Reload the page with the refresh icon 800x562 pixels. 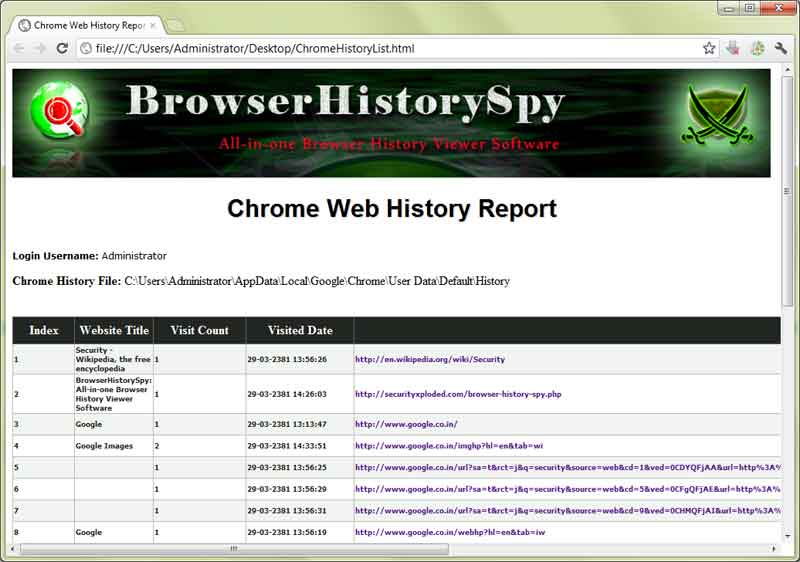point(62,48)
